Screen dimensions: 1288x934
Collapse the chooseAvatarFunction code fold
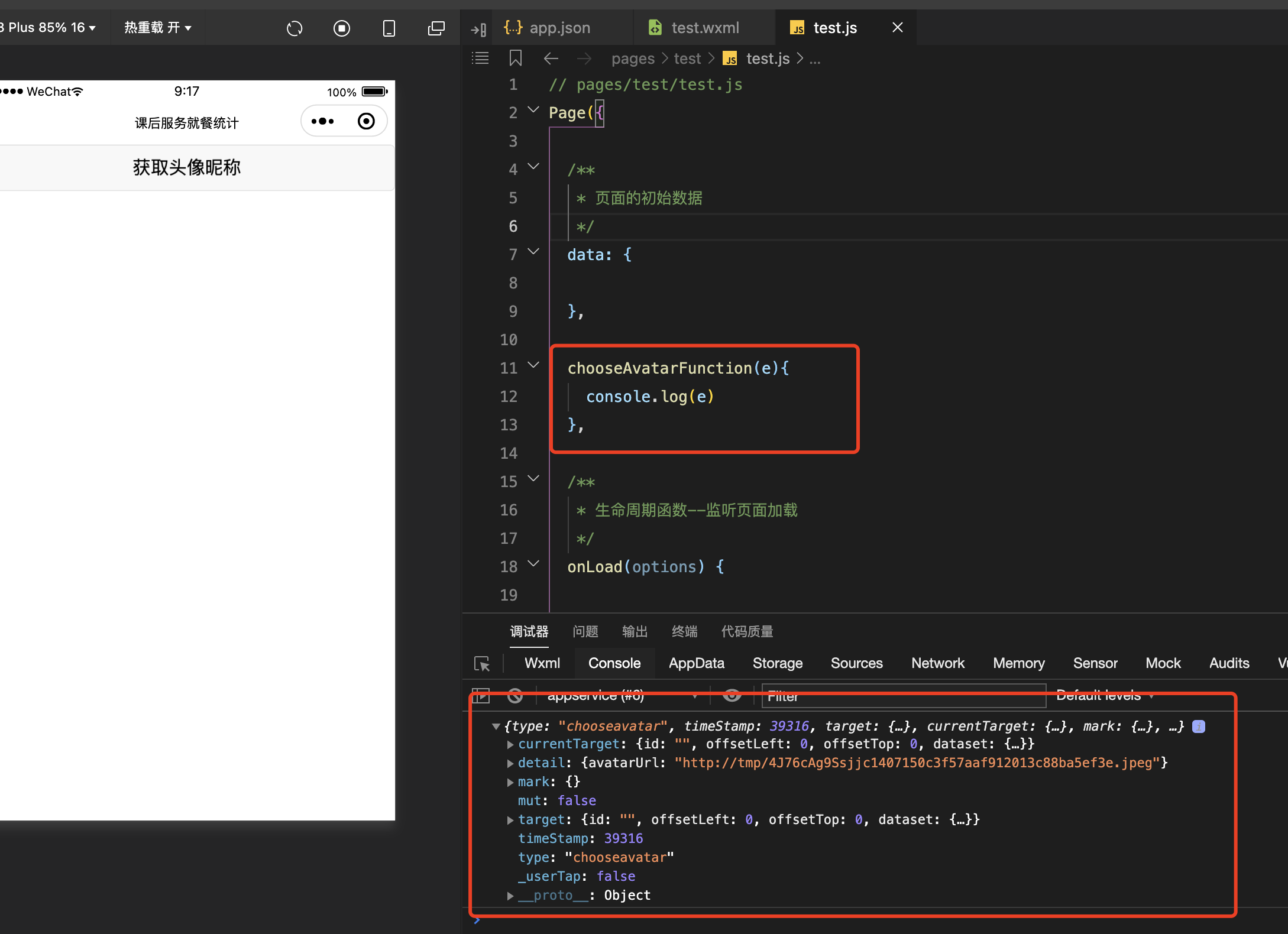pyautogui.click(x=533, y=365)
